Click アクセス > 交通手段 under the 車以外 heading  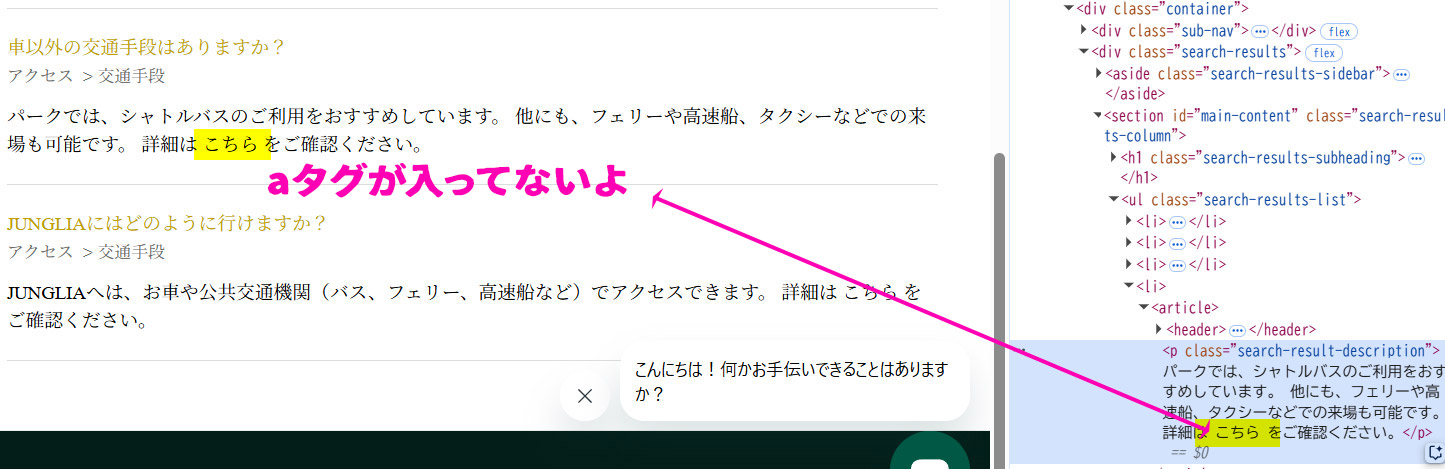pos(86,76)
